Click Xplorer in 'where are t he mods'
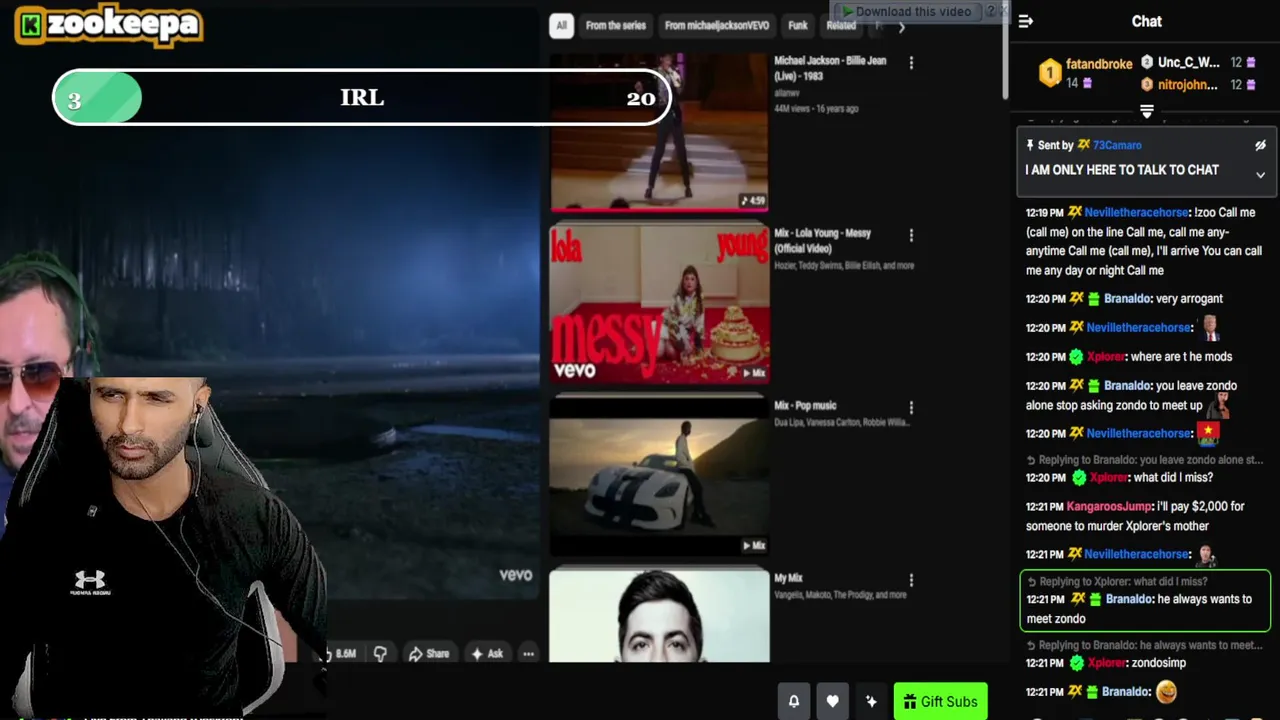 1106,357
